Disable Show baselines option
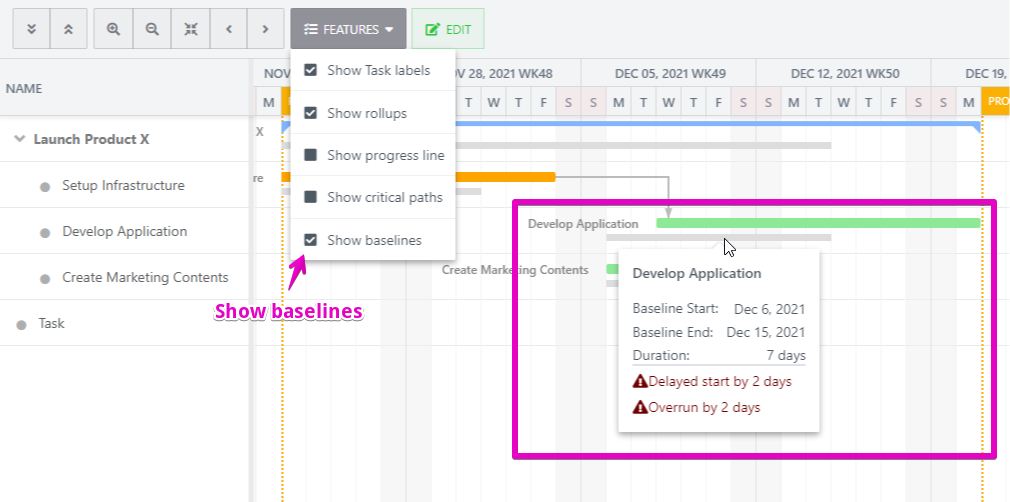The height and width of the screenshot is (502, 1010). [310, 240]
